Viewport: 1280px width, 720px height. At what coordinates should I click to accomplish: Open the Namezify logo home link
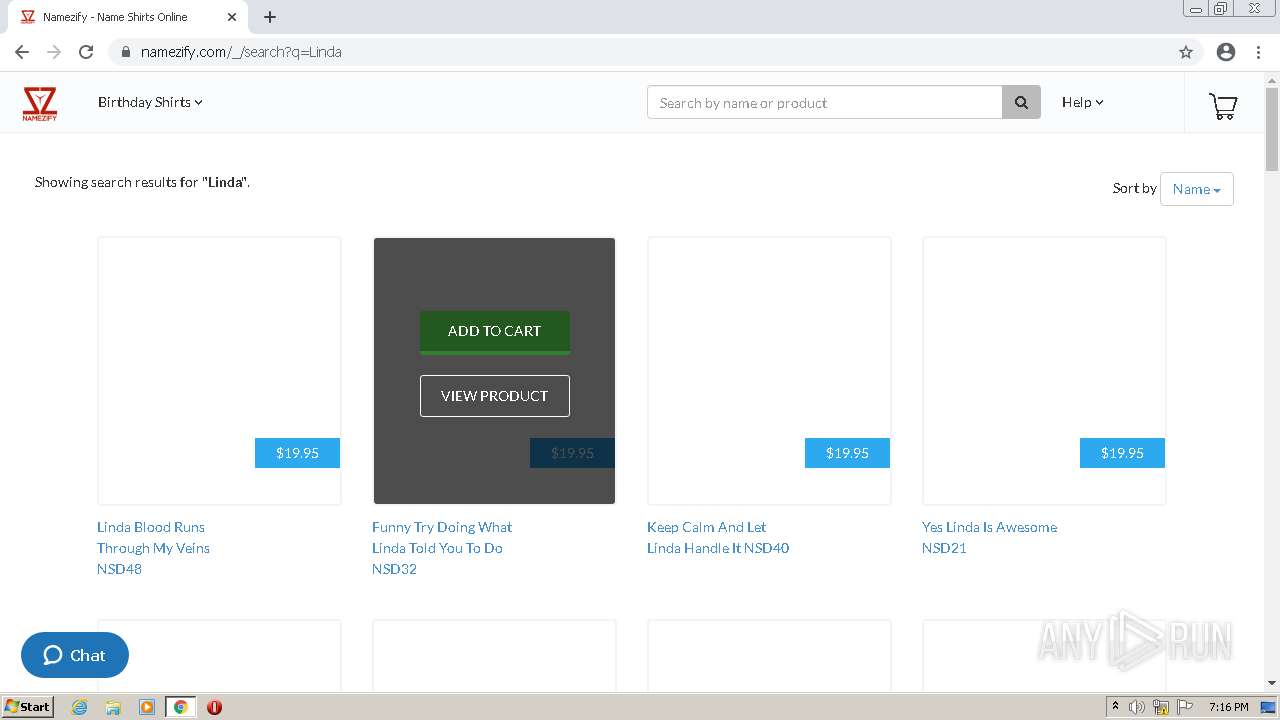40,103
